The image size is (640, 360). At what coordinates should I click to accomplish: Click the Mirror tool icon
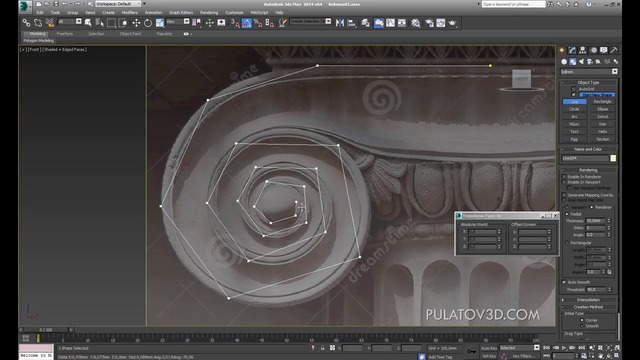[x=340, y=23]
